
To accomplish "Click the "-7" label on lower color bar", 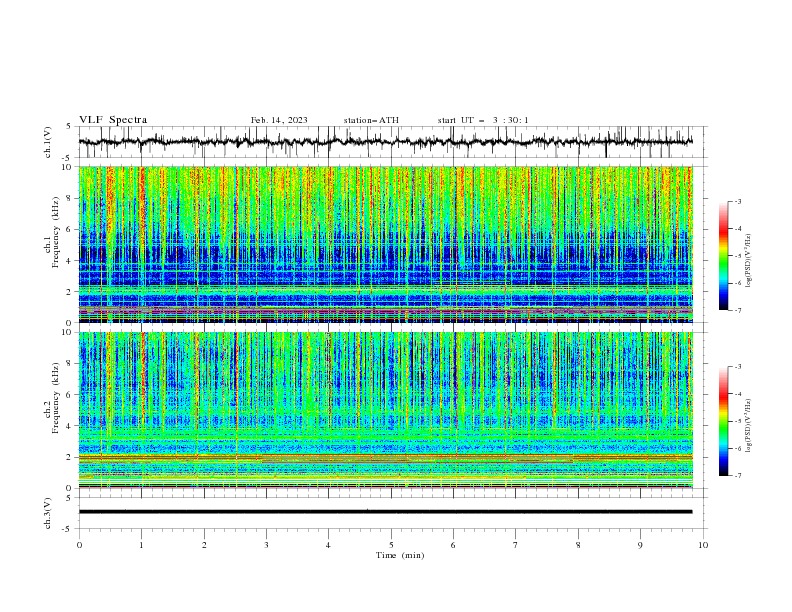I will click(x=738, y=475).
